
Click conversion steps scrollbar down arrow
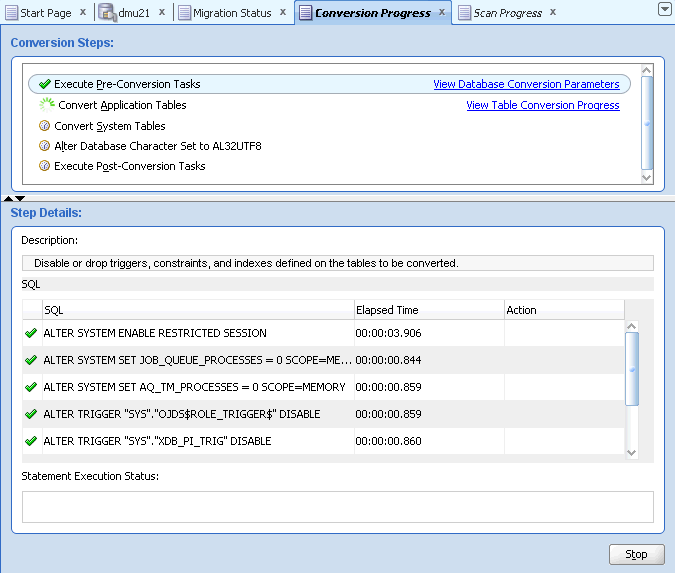click(646, 177)
